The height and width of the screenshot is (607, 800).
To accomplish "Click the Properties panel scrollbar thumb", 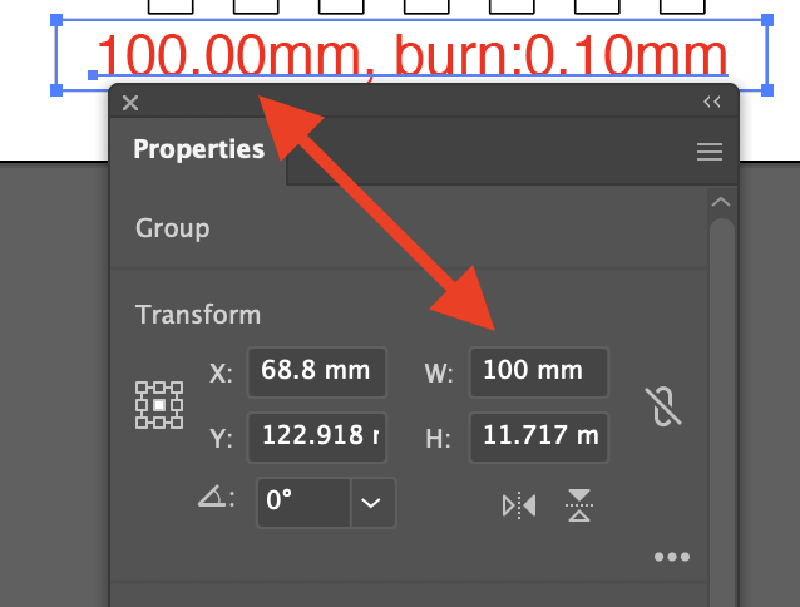I will pyautogui.click(x=721, y=412).
